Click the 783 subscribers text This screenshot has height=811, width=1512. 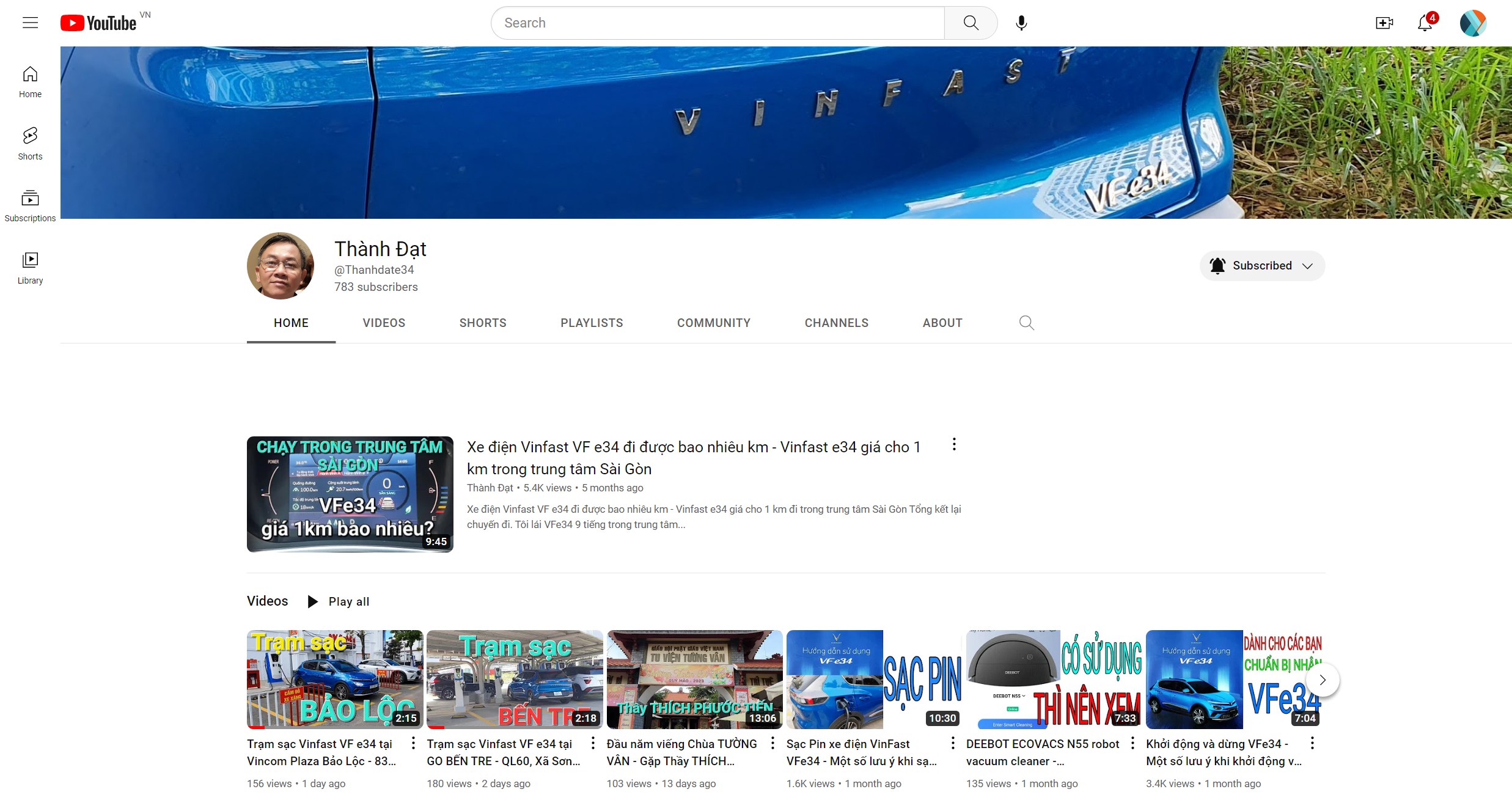click(376, 287)
